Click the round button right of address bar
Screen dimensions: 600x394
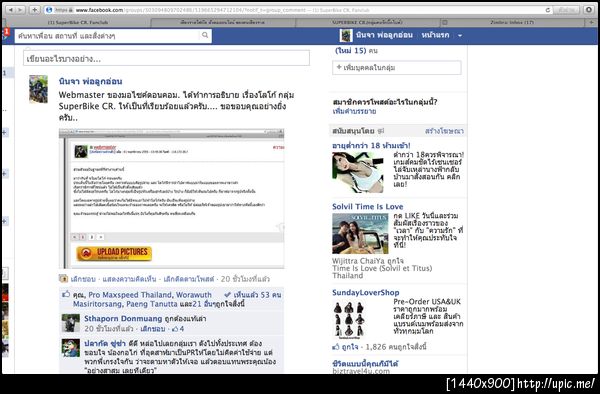(589, 10)
